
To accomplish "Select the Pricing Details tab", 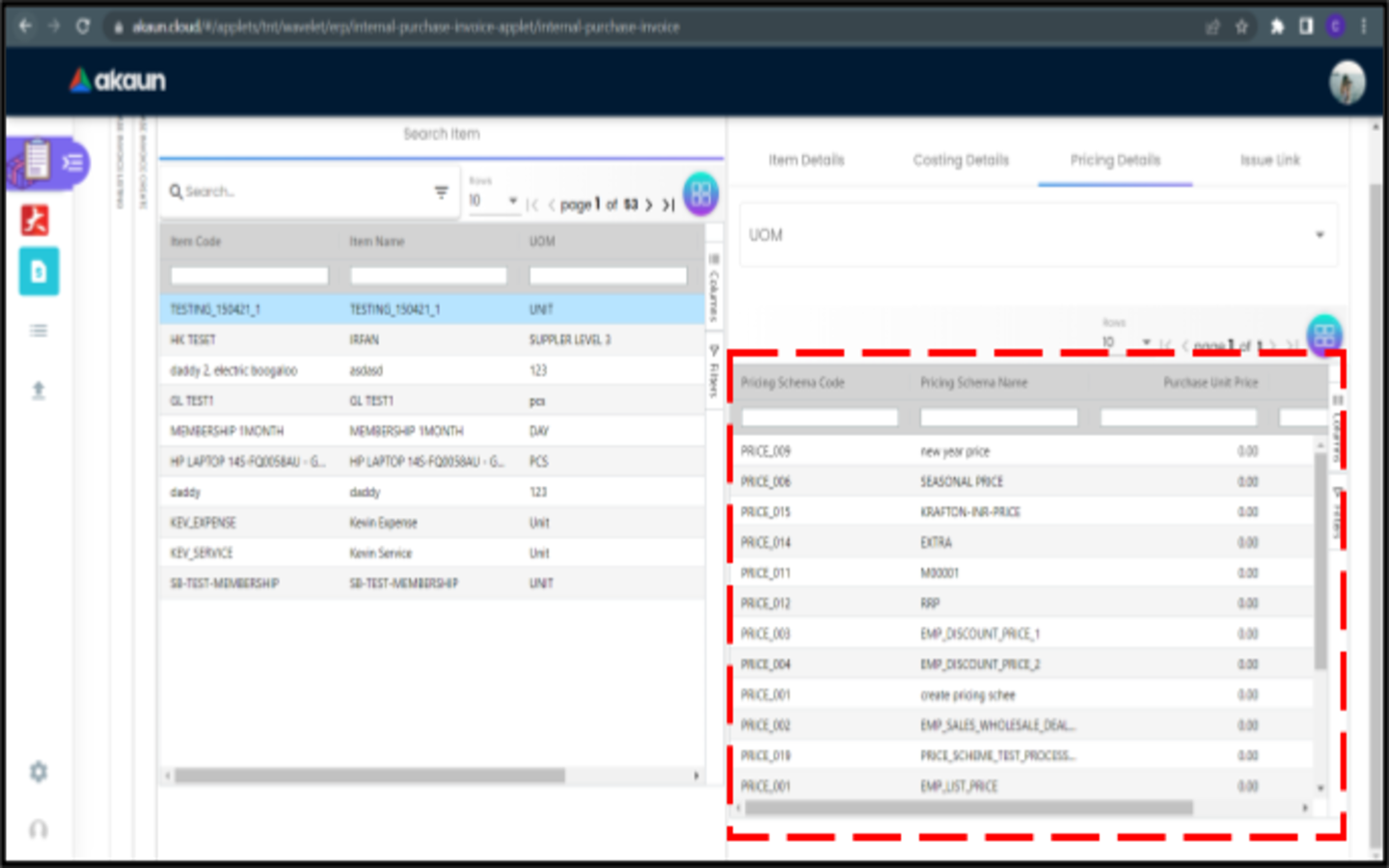I will [x=1115, y=160].
